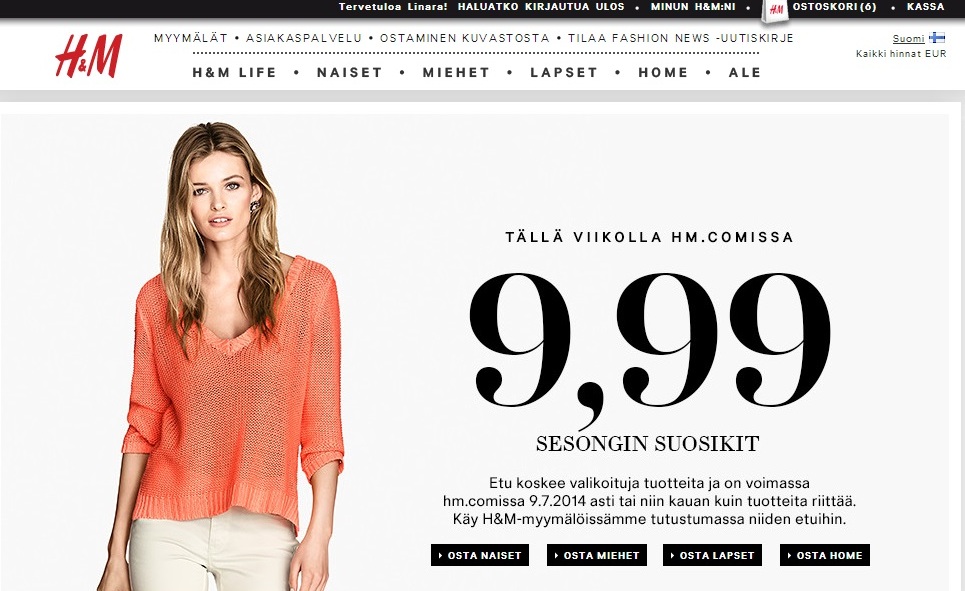Open MINUN H&M:NI account page
Screen dimensions: 965x591
coord(693,7)
